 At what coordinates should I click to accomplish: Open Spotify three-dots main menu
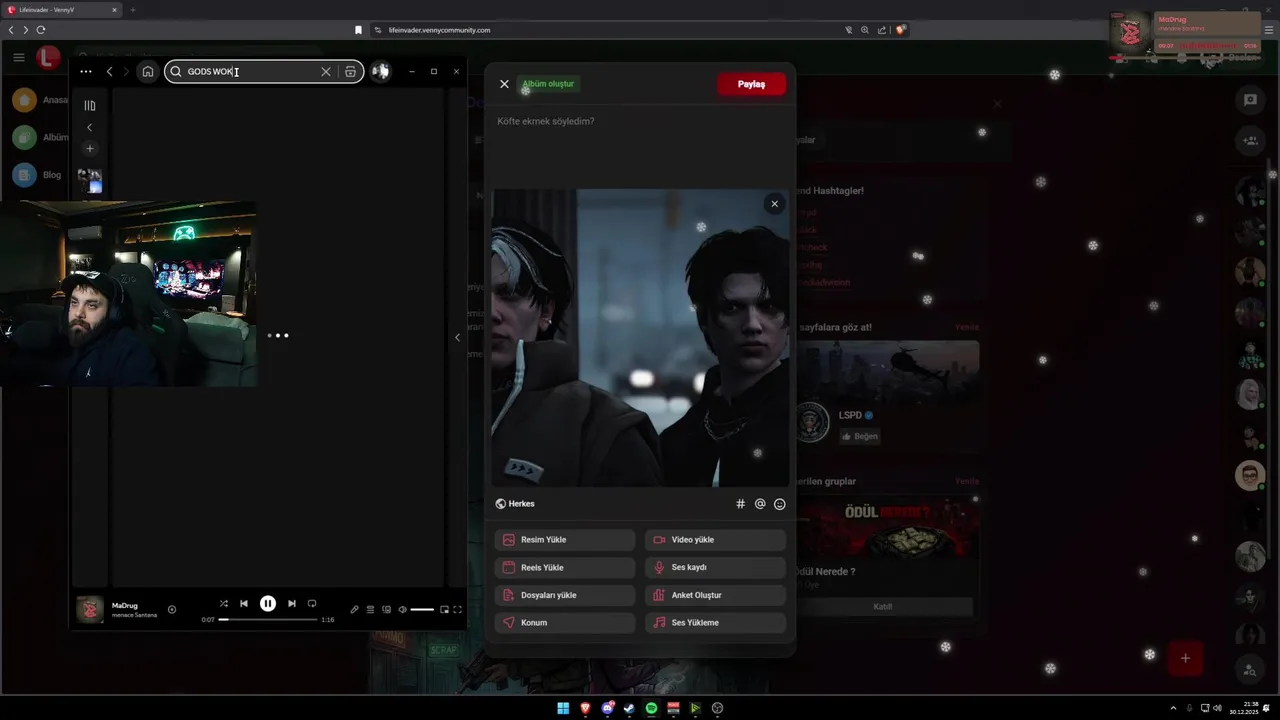click(x=86, y=71)
